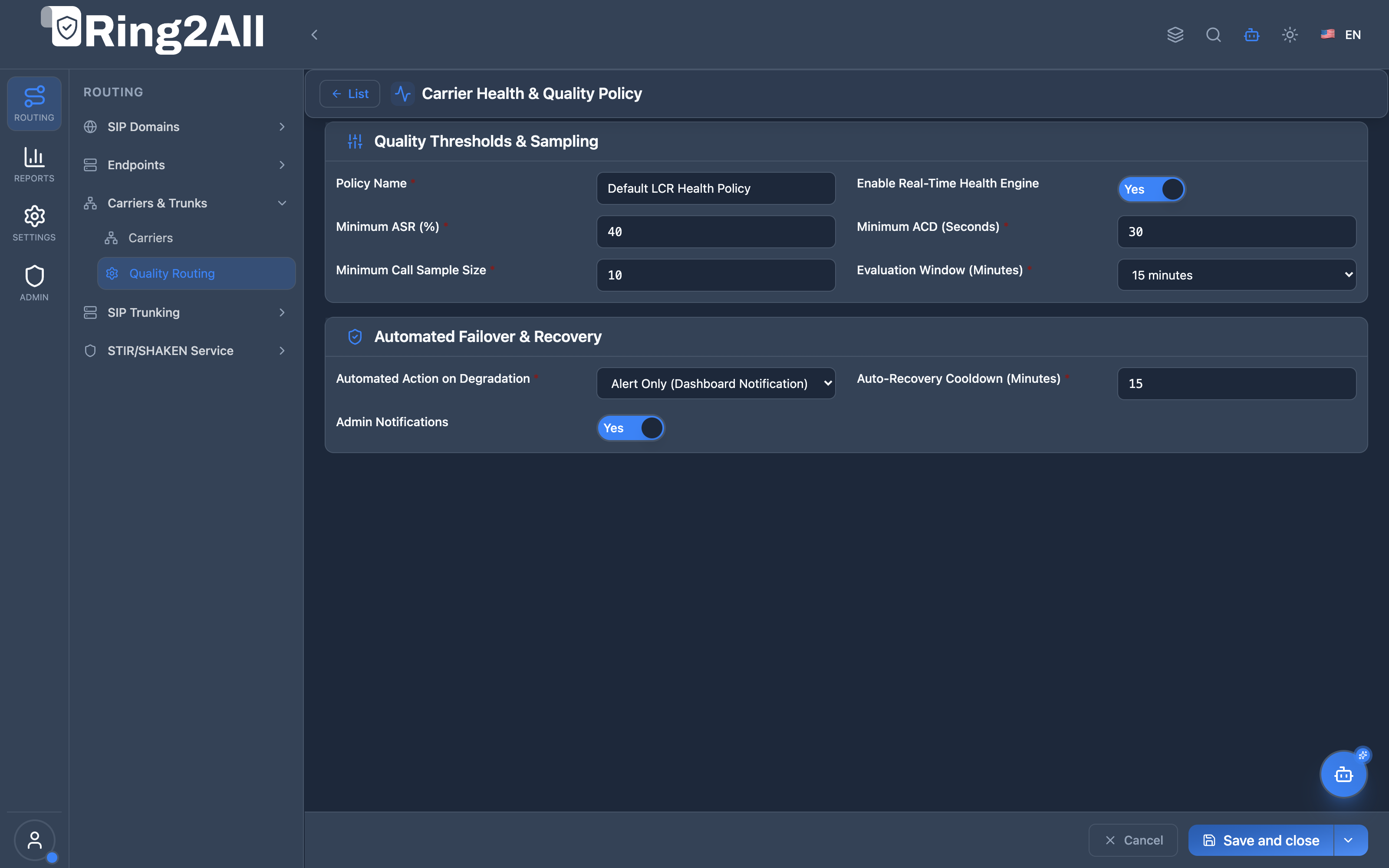Go back with the List button
The height and width of the screenshot is (868, 1389).
349,94
